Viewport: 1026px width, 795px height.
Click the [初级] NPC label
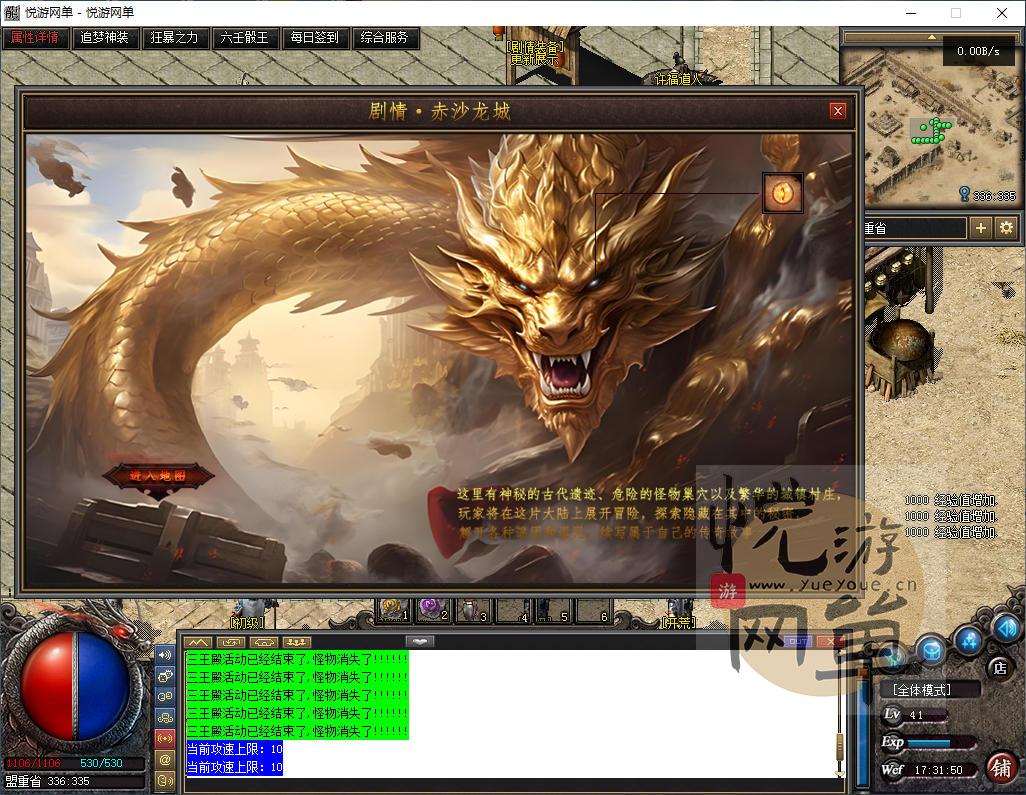pos(247,622)
